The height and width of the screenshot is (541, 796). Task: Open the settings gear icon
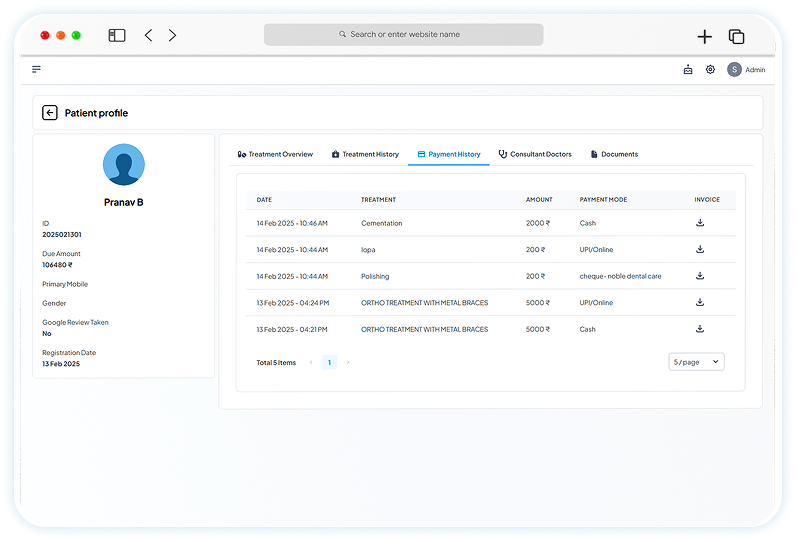click(710, 70)
